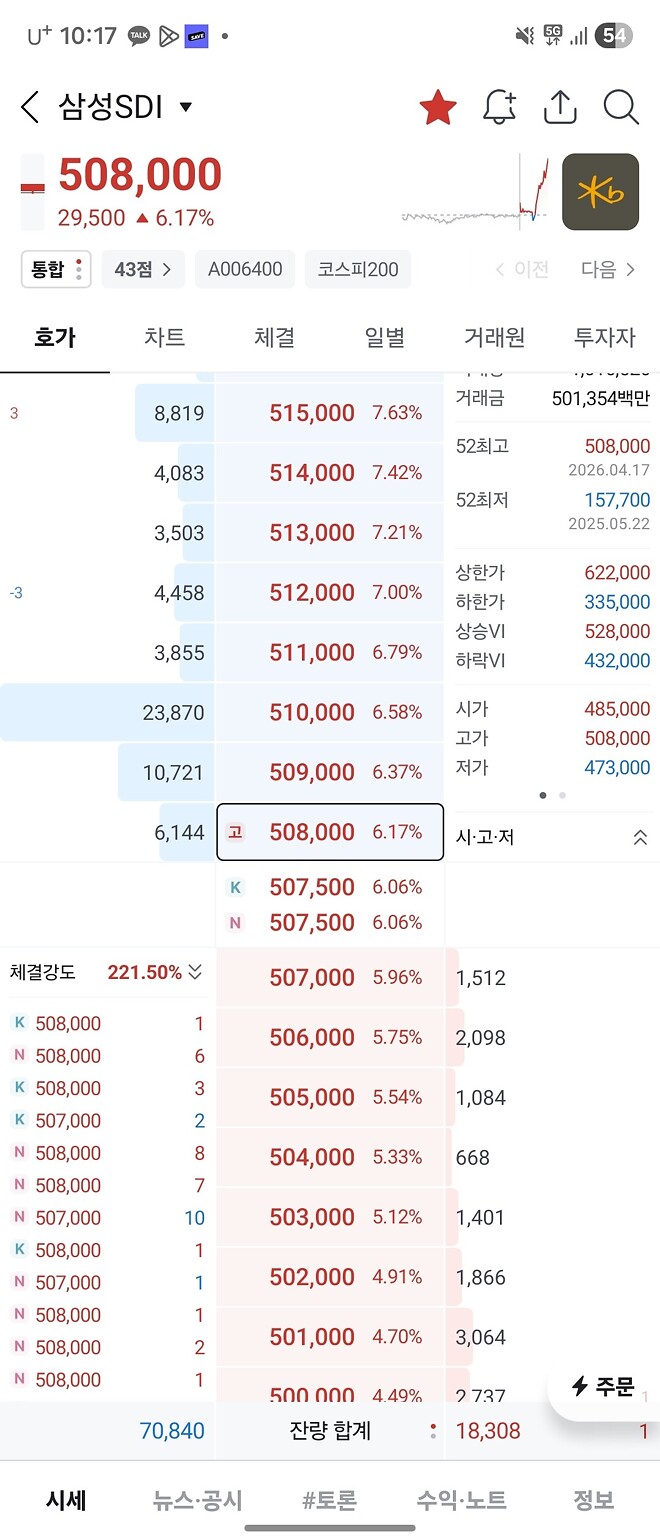Go to next stock with 다음
Viewport: 660px width, 1540px height.
point(598,268)
